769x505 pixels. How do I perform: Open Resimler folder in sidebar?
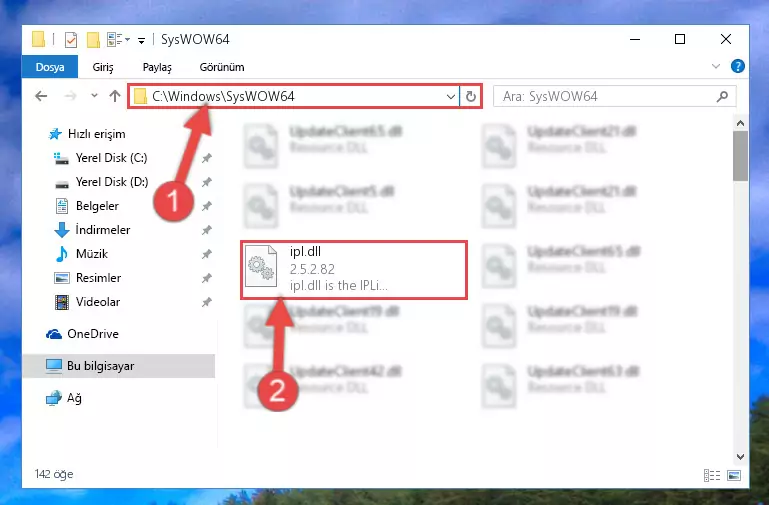pos(87,278)
